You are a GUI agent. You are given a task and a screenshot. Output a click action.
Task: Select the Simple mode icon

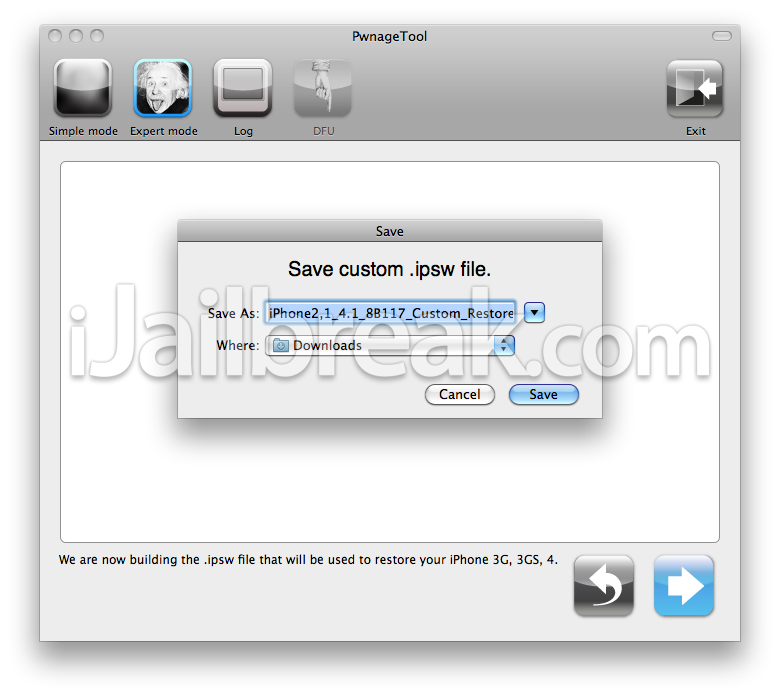tap(83, 88)
